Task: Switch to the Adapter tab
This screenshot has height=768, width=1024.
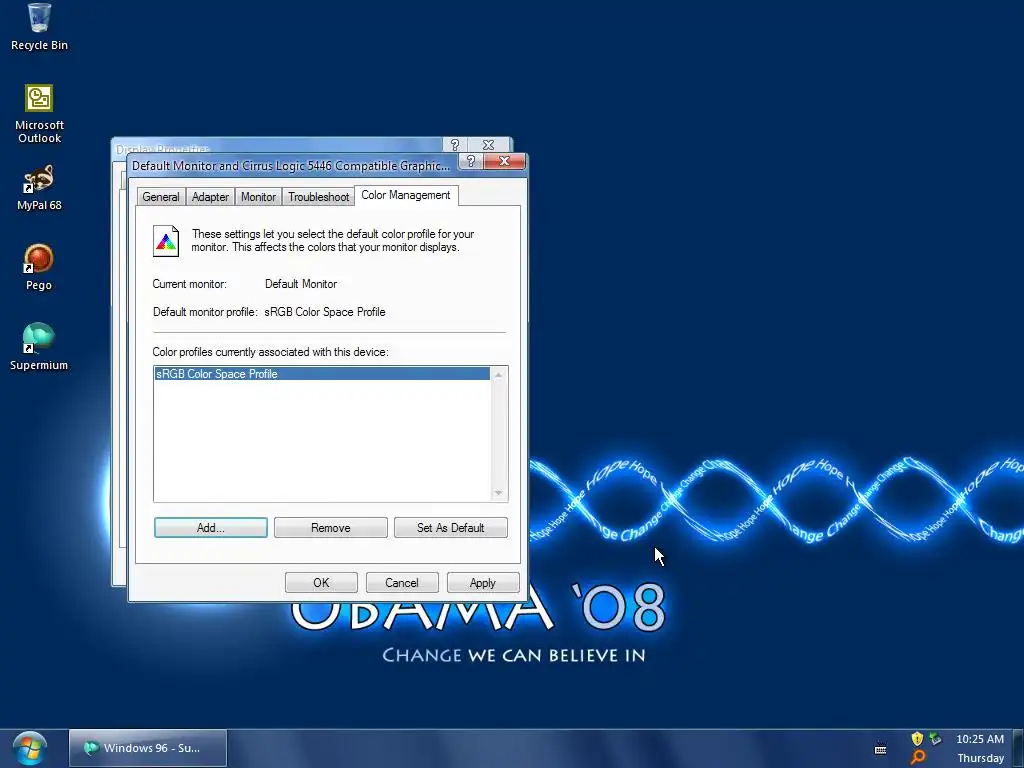Action: click(210, 197)
